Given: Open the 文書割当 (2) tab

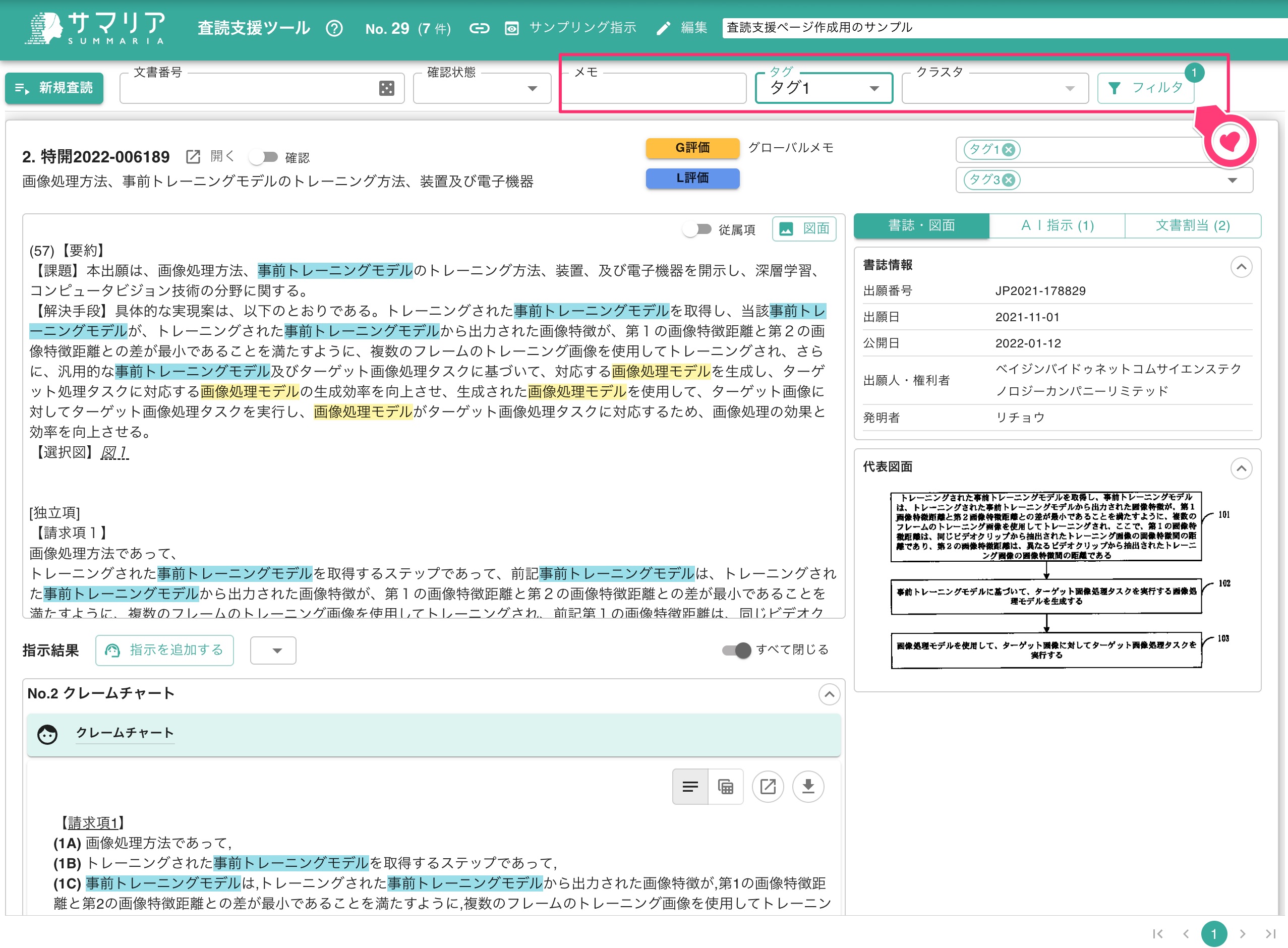Looking at the screenshot, I should (1192, 225).
